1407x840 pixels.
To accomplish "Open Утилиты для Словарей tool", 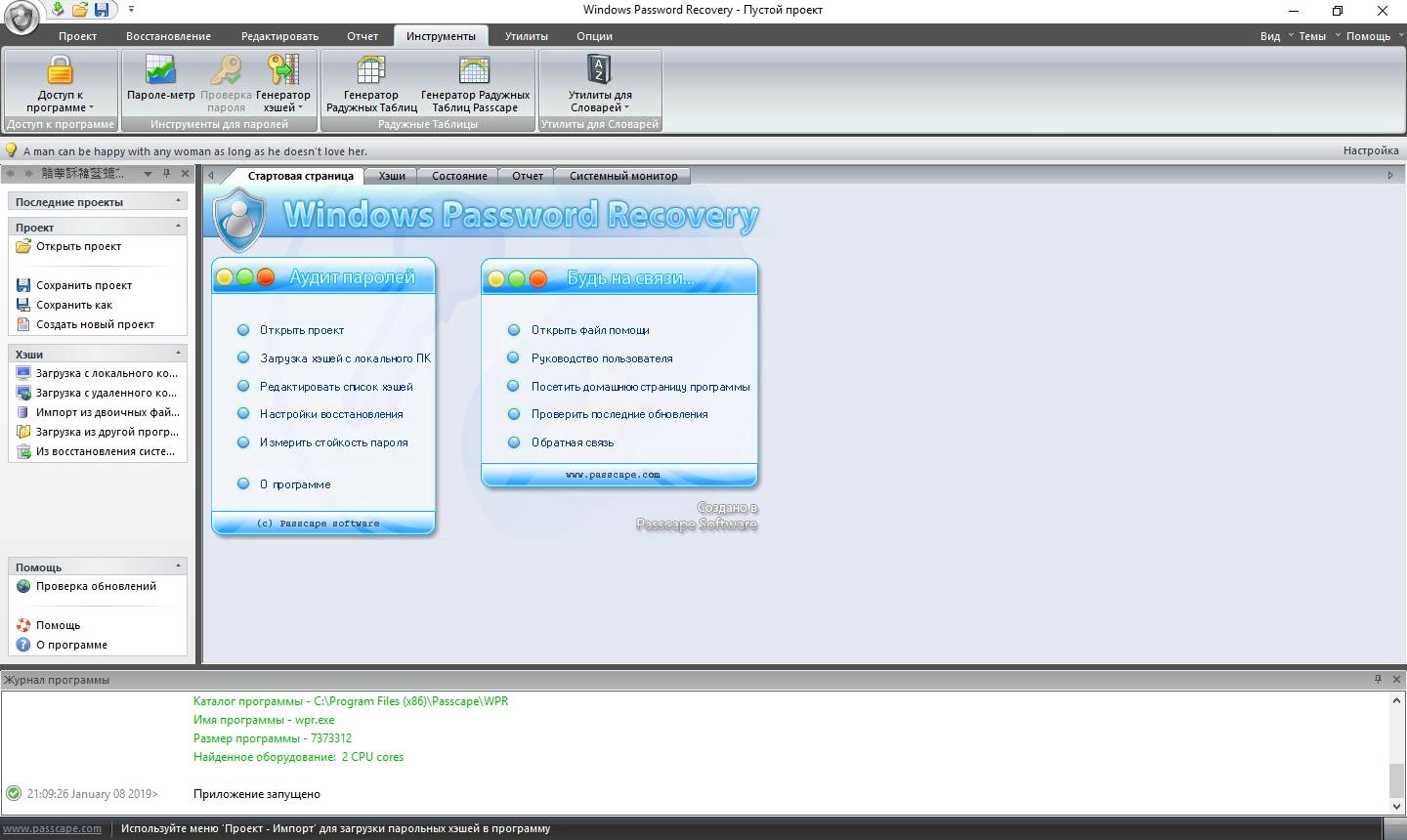I will point(600,84).
